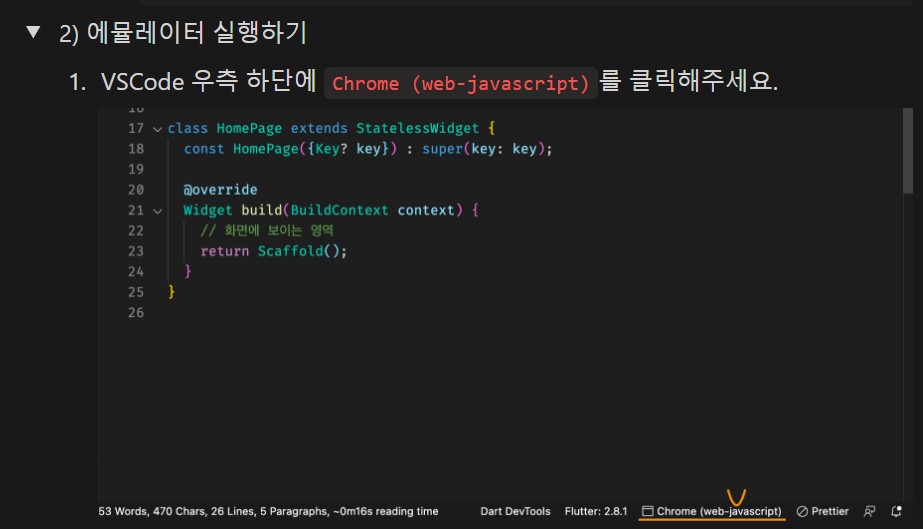Collapse the '2) 에뮬레이터 실행하기' toggle triangle
923x529 pixels.
pos(34,32)
